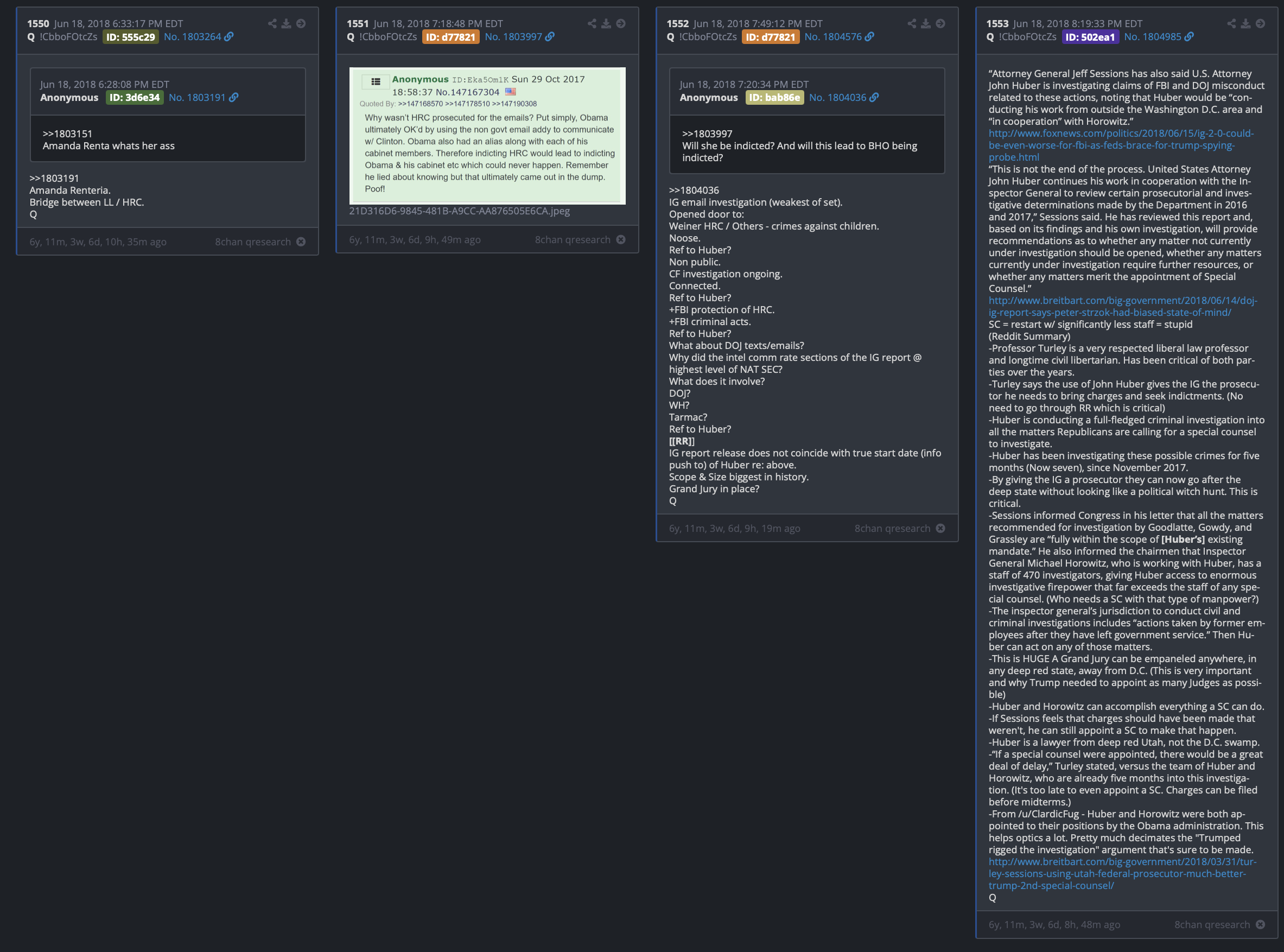
Task: Open breitbart Turley Sessions Utah prosecutor link
Action: (x=1122, y=874)
